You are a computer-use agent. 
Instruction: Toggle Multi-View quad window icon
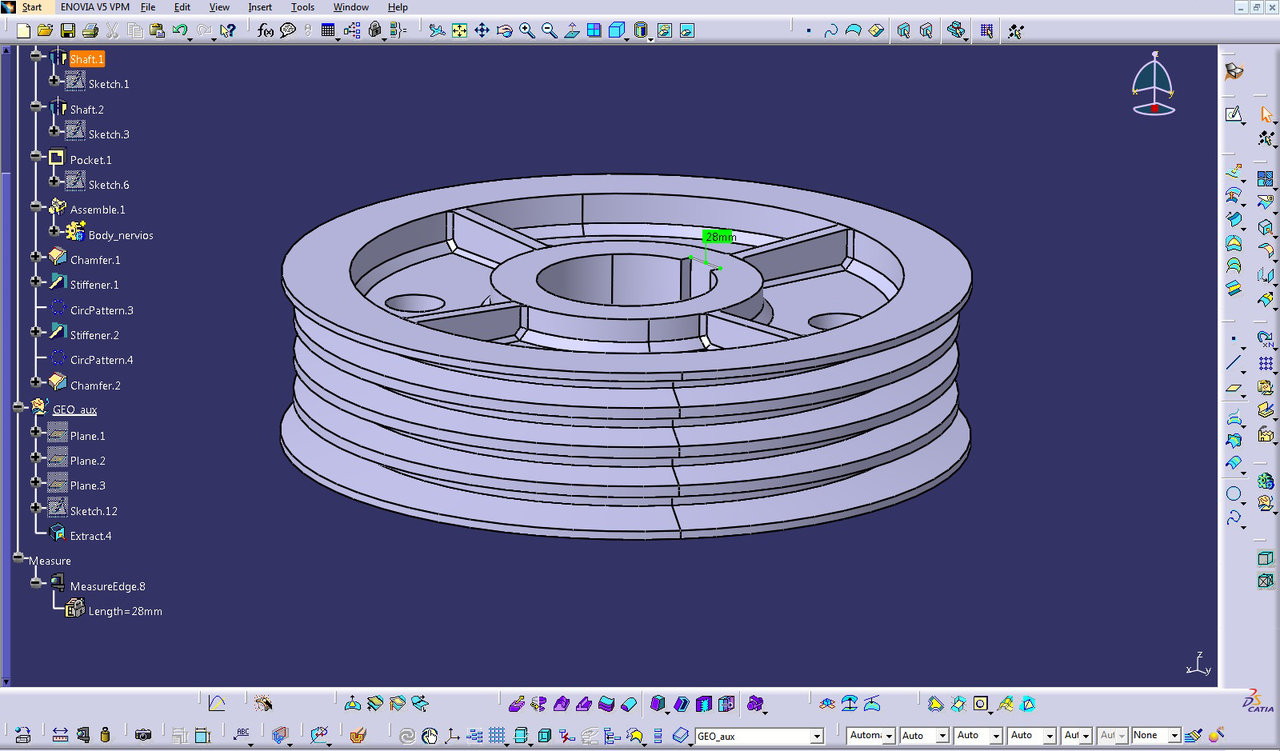[594, 31]
